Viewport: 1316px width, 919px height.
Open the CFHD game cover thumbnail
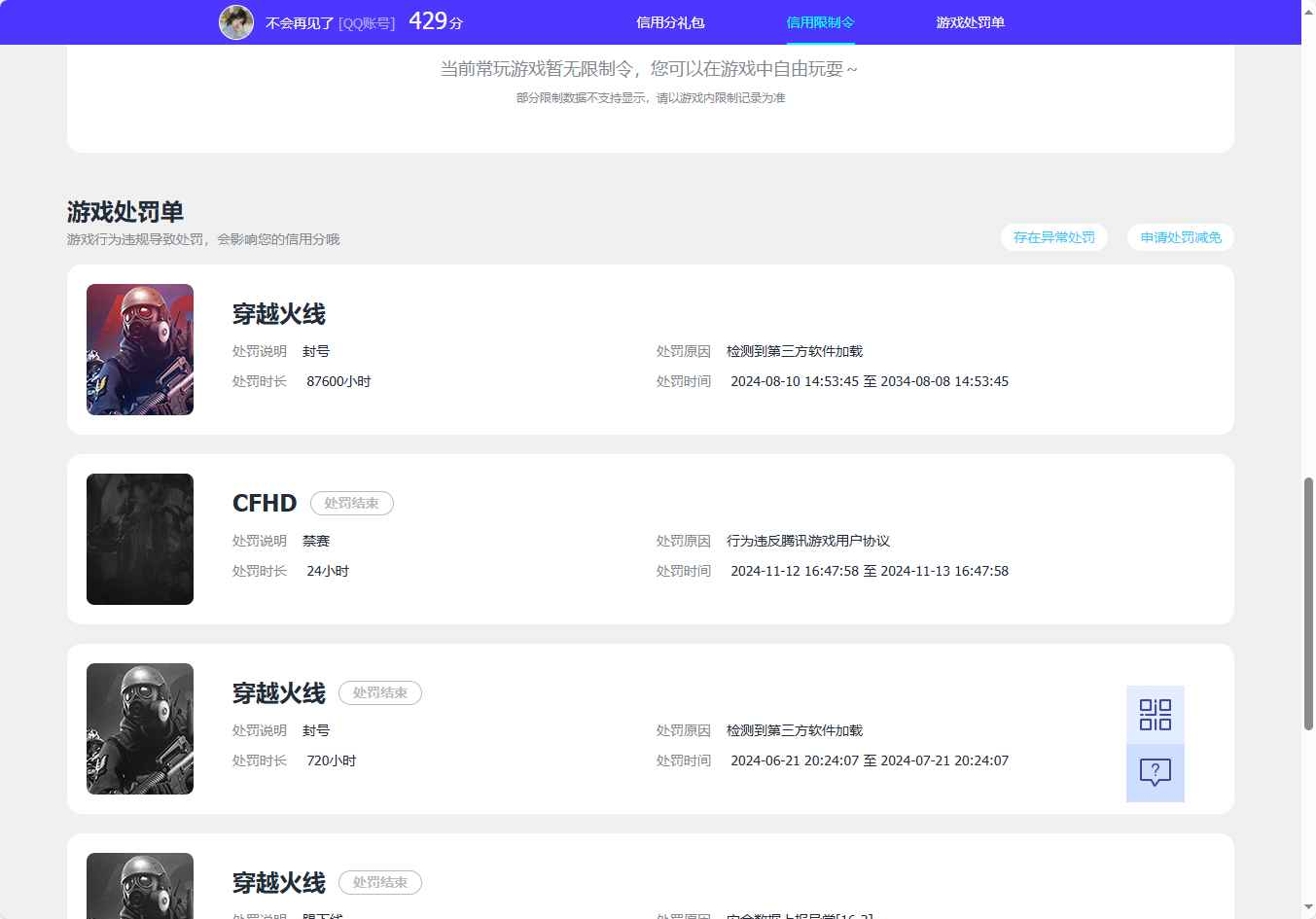140,539
